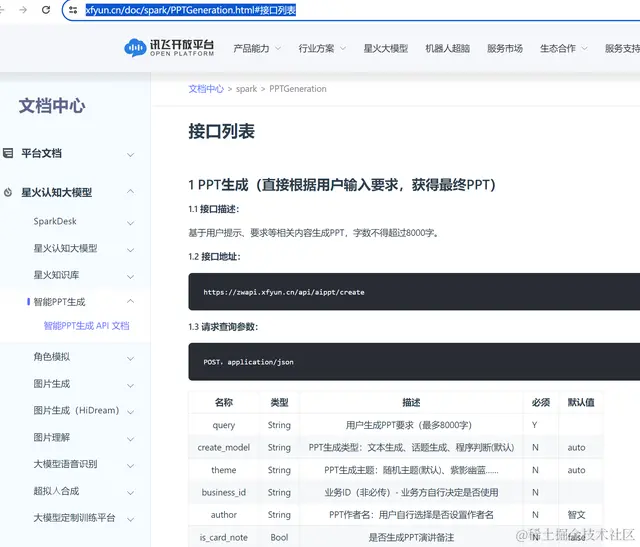Screen dimensions: 640x547
Task: Open 服务市场 in the top navigation
Action: pos(505,49)
